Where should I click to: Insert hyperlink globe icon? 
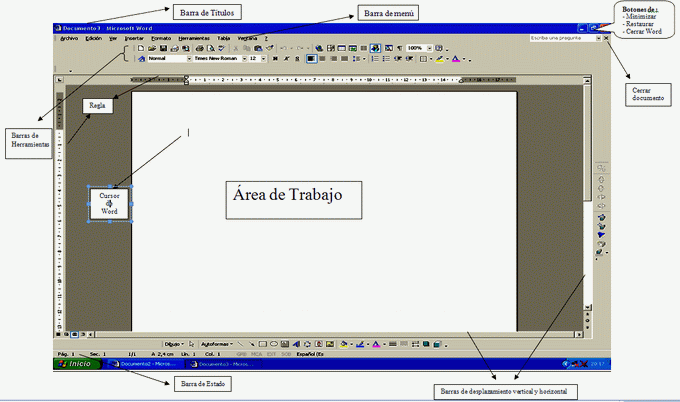pos(319,48)
